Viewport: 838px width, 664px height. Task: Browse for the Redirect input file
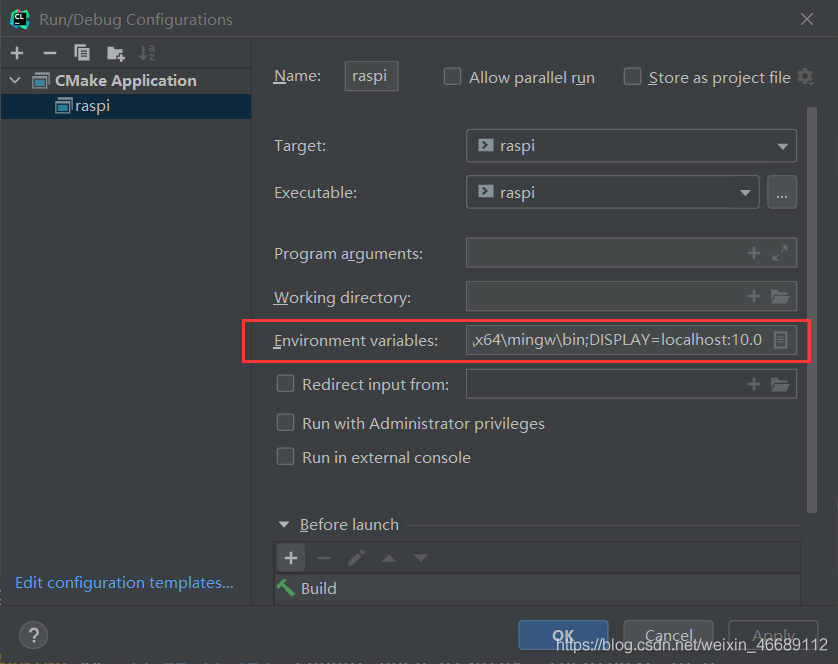[780, 384]
